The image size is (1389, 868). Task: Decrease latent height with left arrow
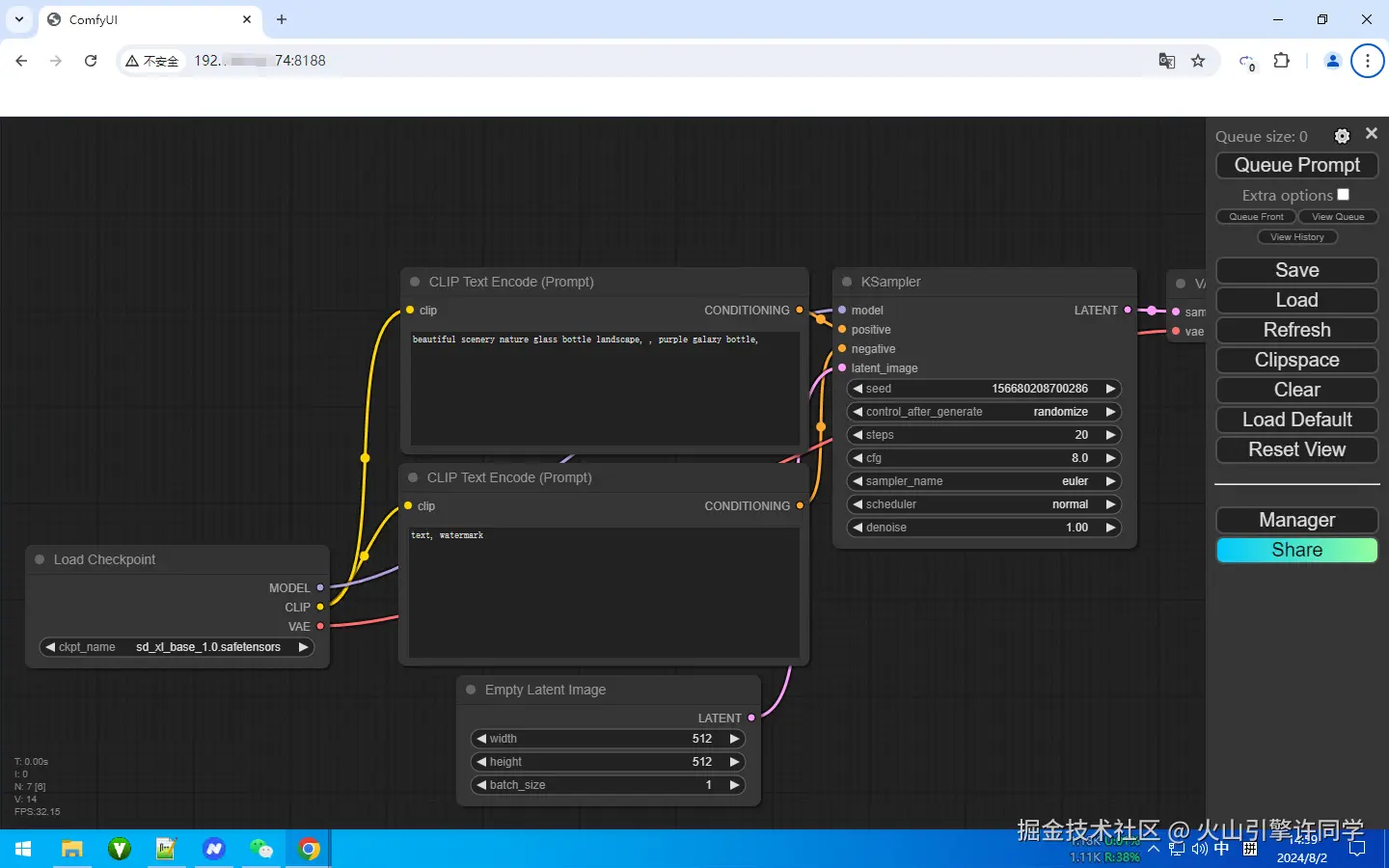click(x=480, y=762)
